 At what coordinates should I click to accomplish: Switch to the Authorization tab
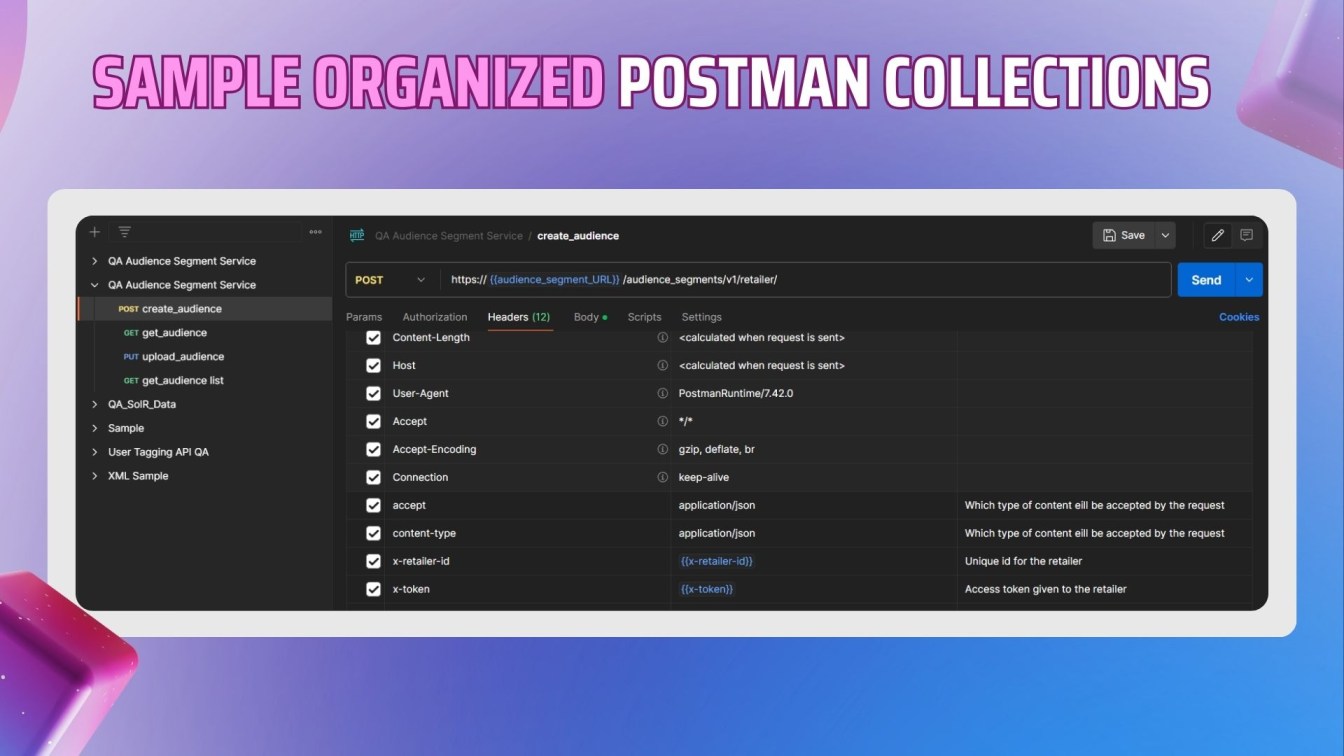tap(435, 317)
